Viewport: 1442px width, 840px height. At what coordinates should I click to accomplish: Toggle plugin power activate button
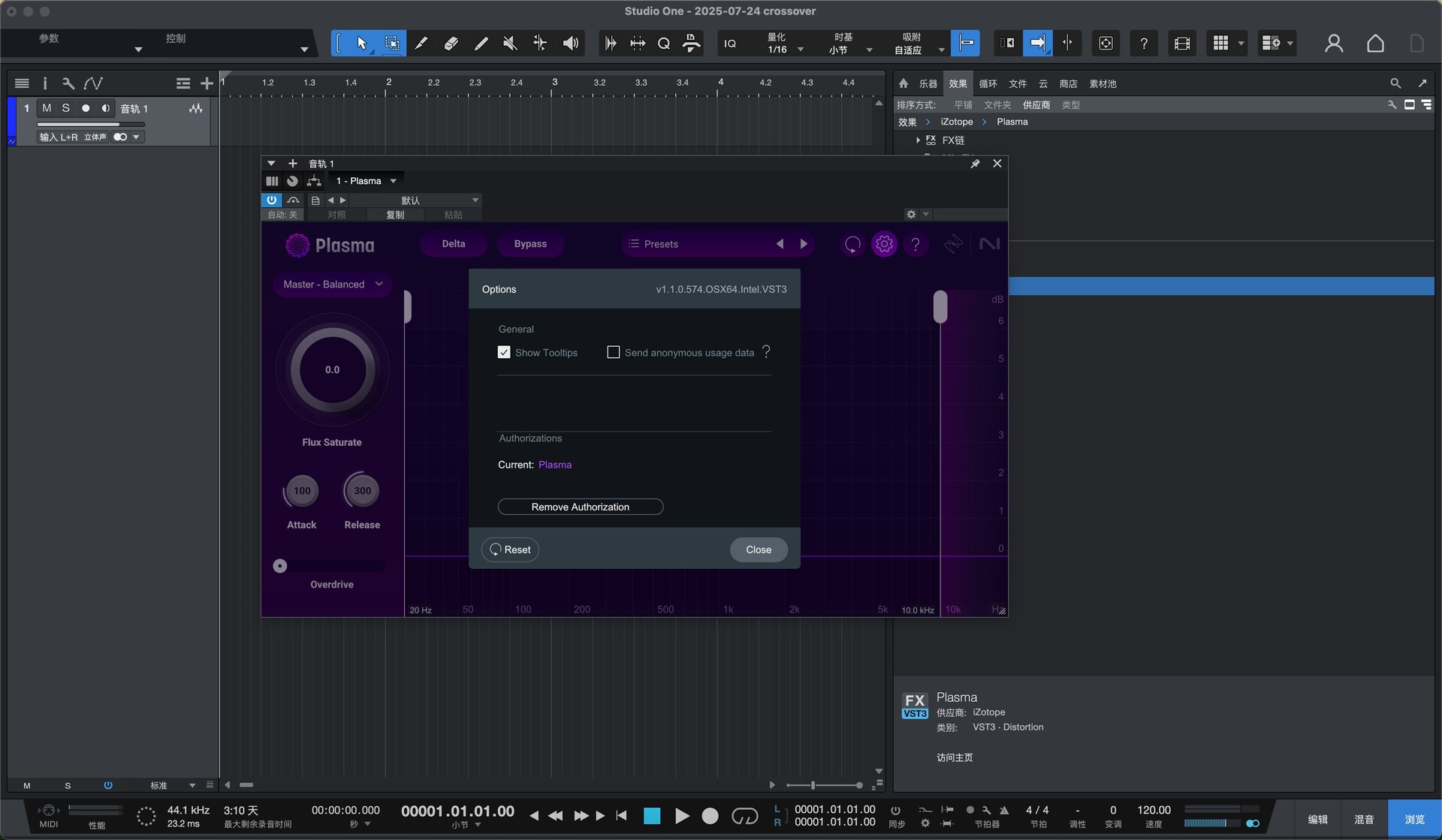271,200
